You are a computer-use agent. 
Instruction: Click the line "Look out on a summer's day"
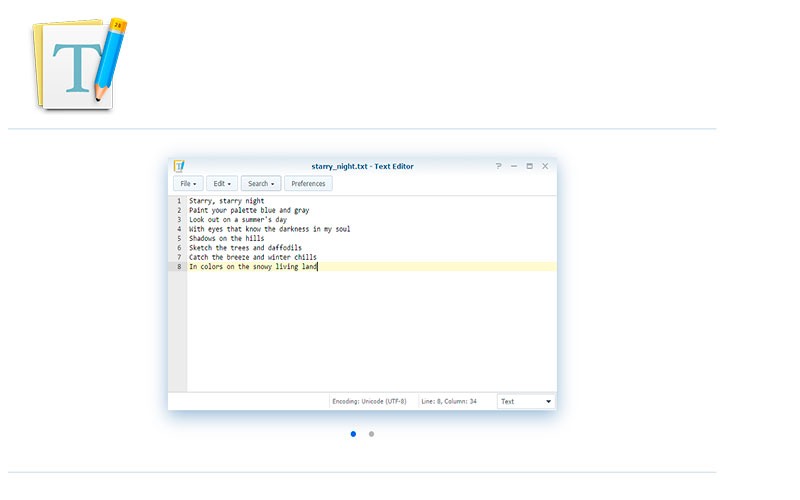click(x=238, y=219)
